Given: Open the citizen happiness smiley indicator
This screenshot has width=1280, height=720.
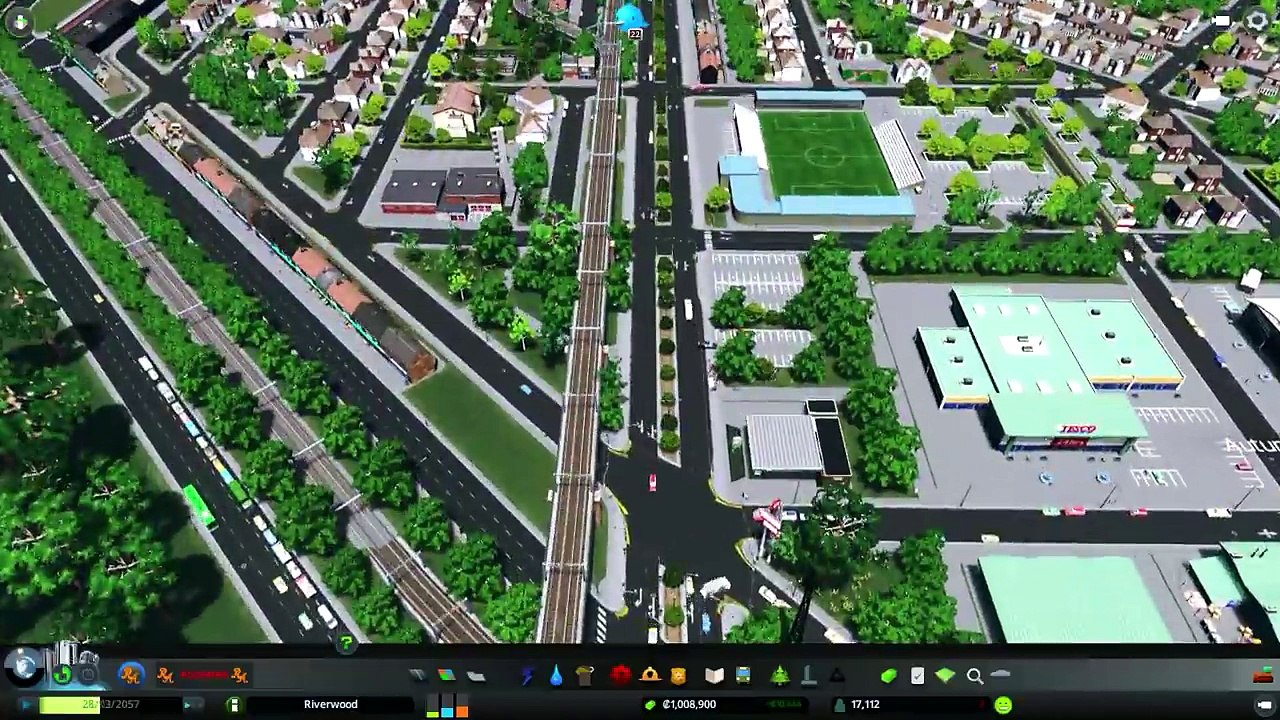Looking at the screenshot, I should [1003, 706].
